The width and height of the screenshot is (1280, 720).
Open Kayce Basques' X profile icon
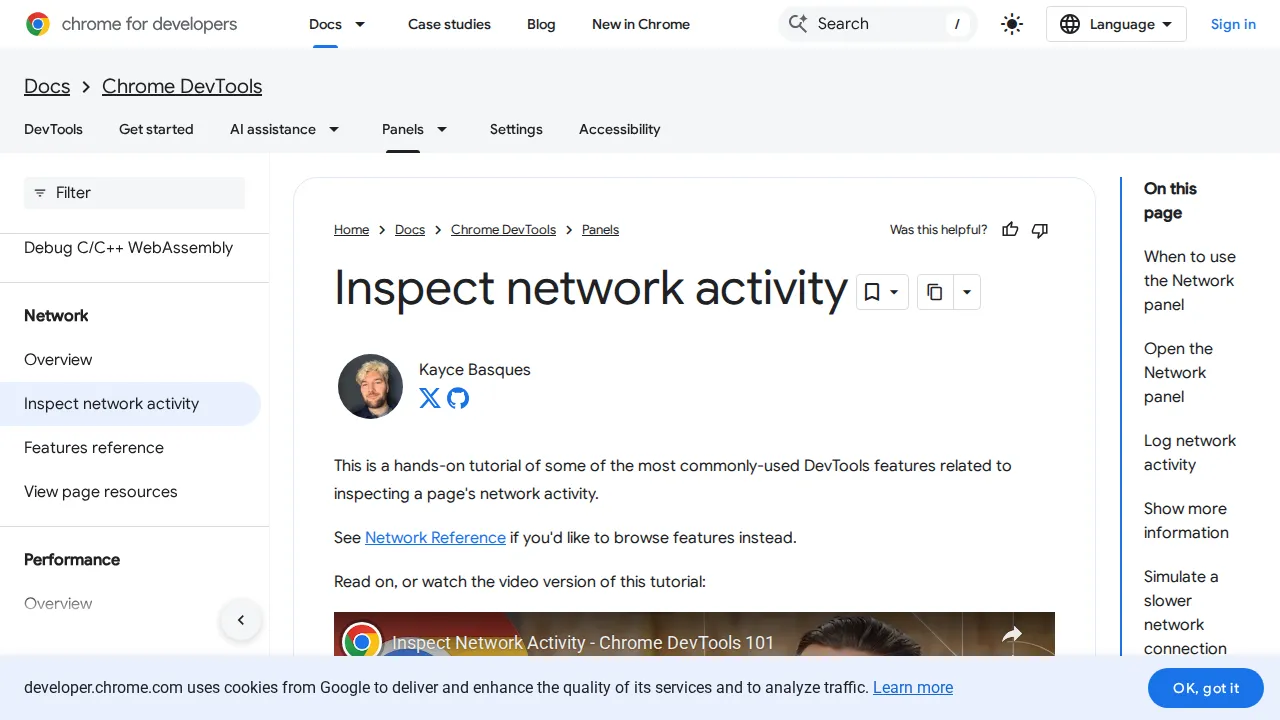pyautogui.click(x=429, y=398)
